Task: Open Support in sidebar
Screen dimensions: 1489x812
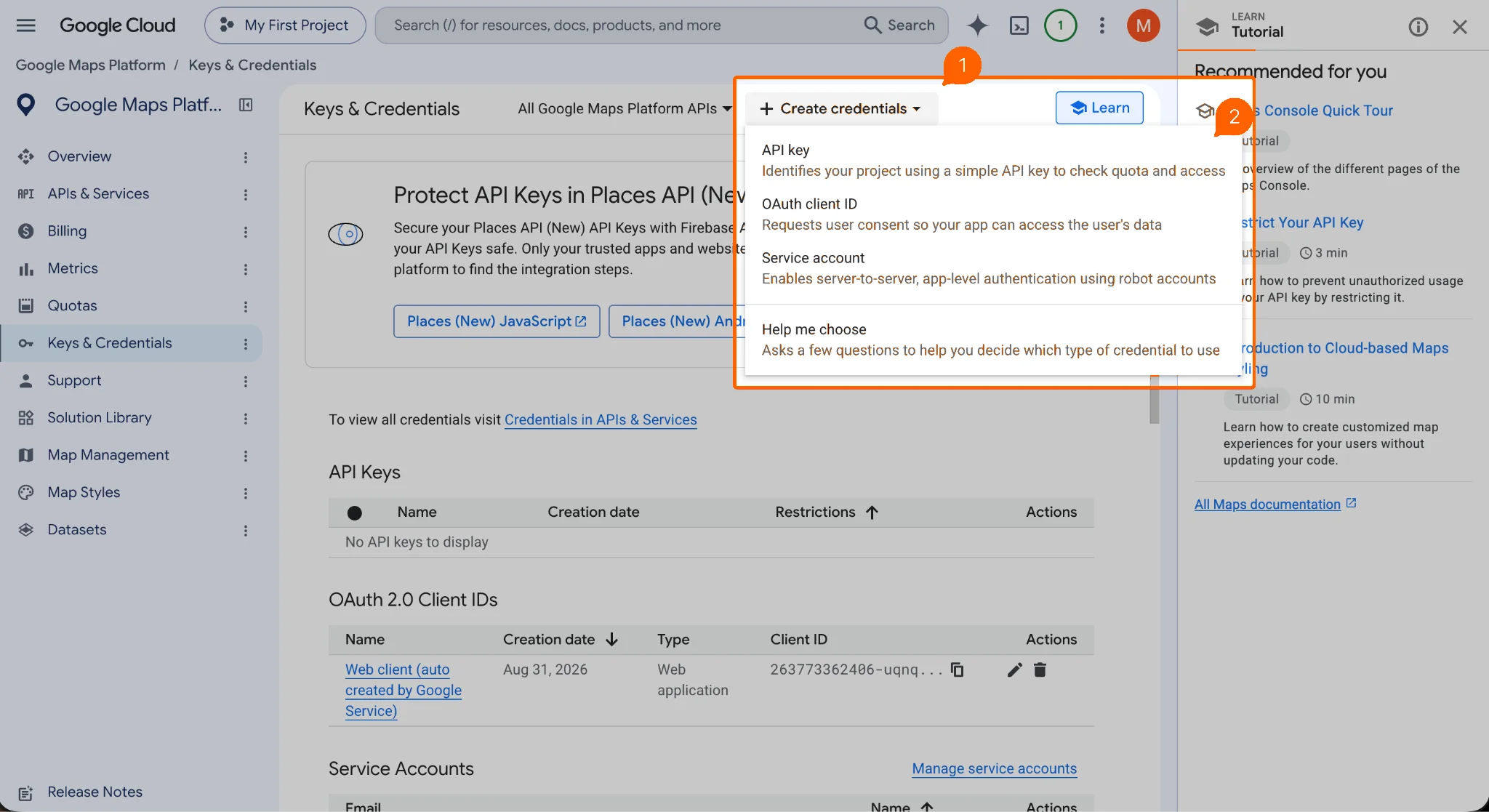Action: coord(74,380)
